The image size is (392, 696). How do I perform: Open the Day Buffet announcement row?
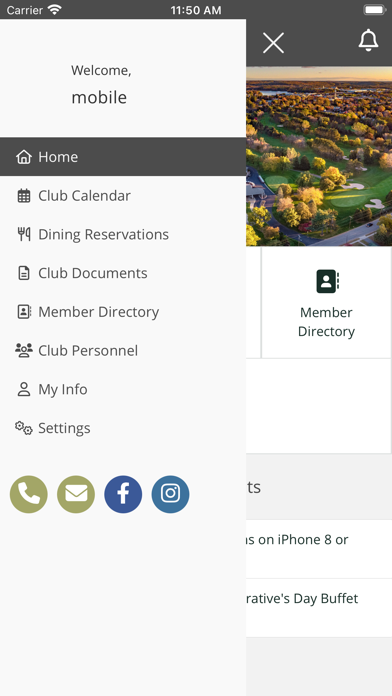point(319,608)
